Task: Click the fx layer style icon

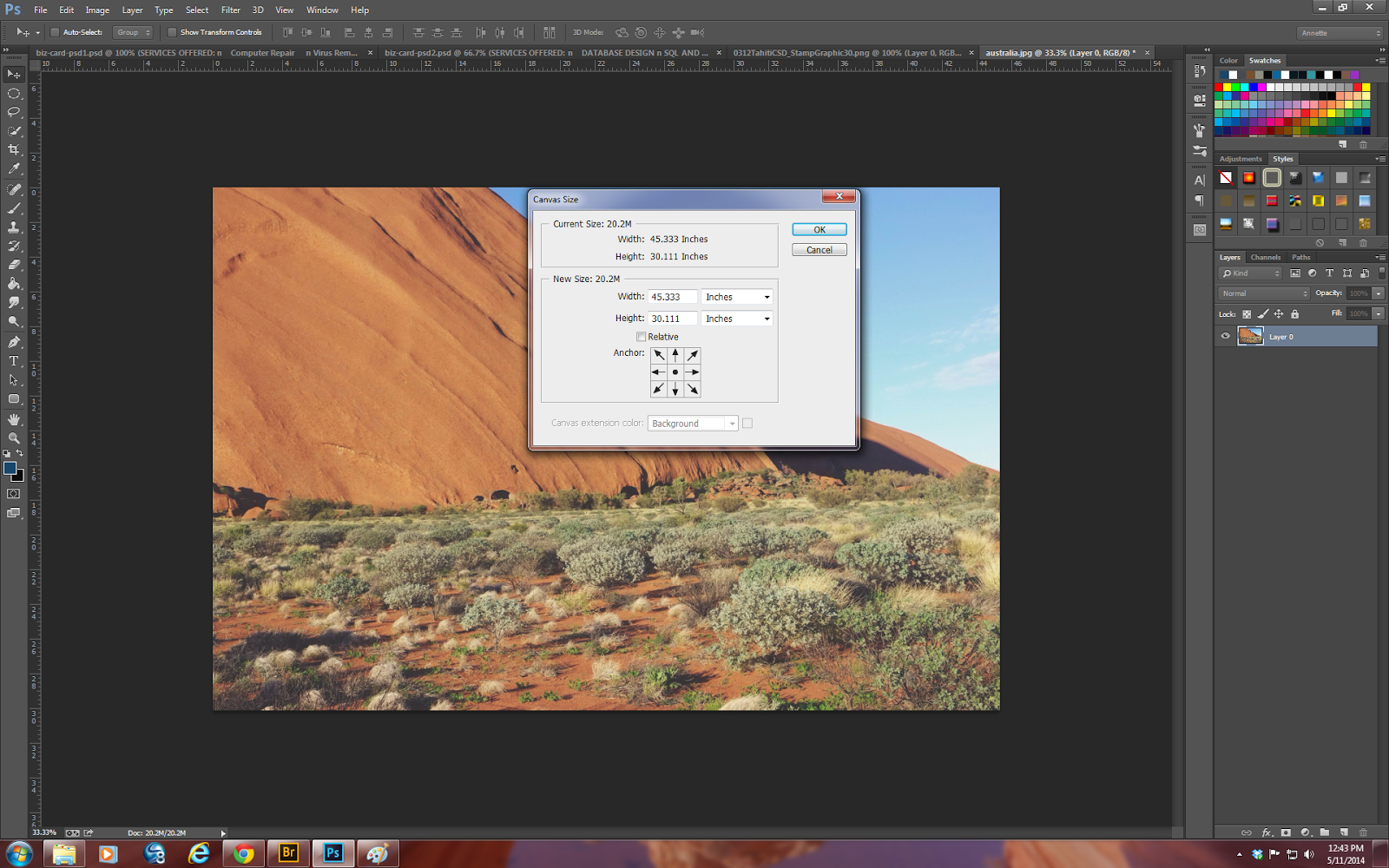Action: click(1267, 832)
